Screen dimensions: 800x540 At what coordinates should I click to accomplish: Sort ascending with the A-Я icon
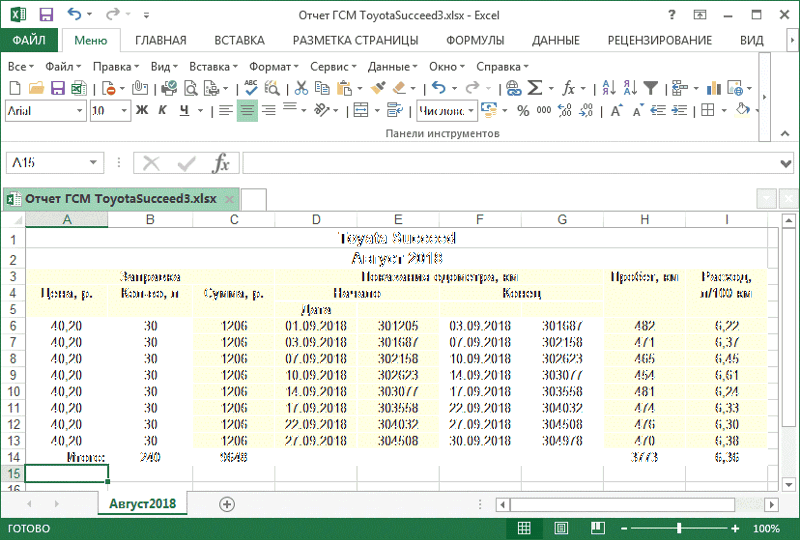pos(609,88)
